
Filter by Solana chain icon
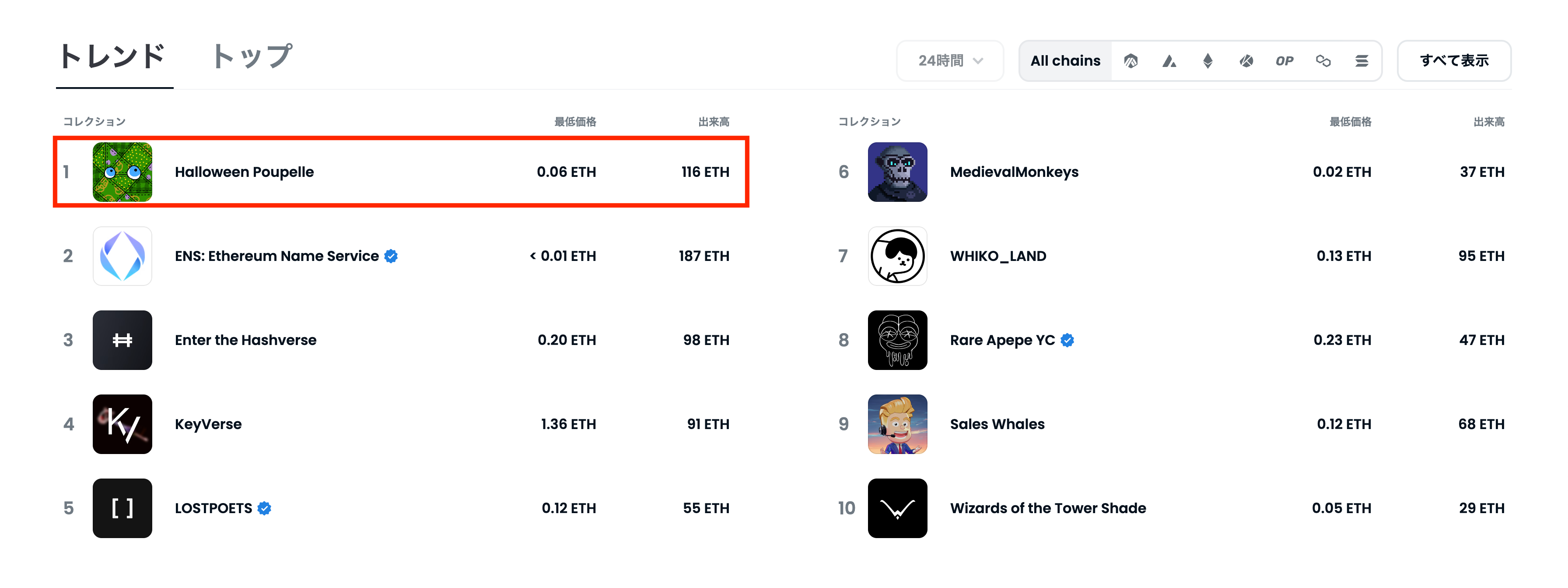tap(1361, 61)
